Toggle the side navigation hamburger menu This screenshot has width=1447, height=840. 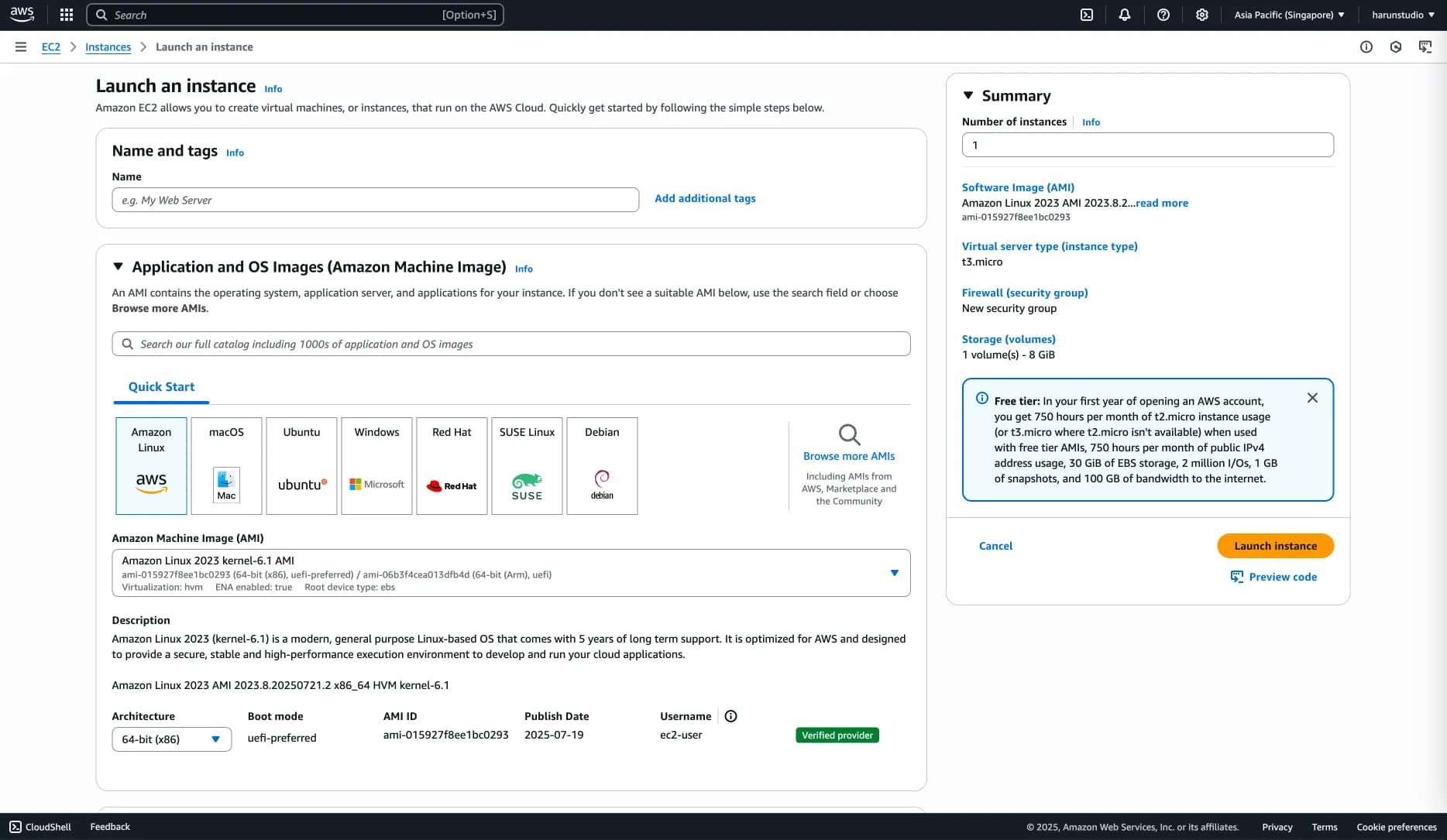(21, 47)
